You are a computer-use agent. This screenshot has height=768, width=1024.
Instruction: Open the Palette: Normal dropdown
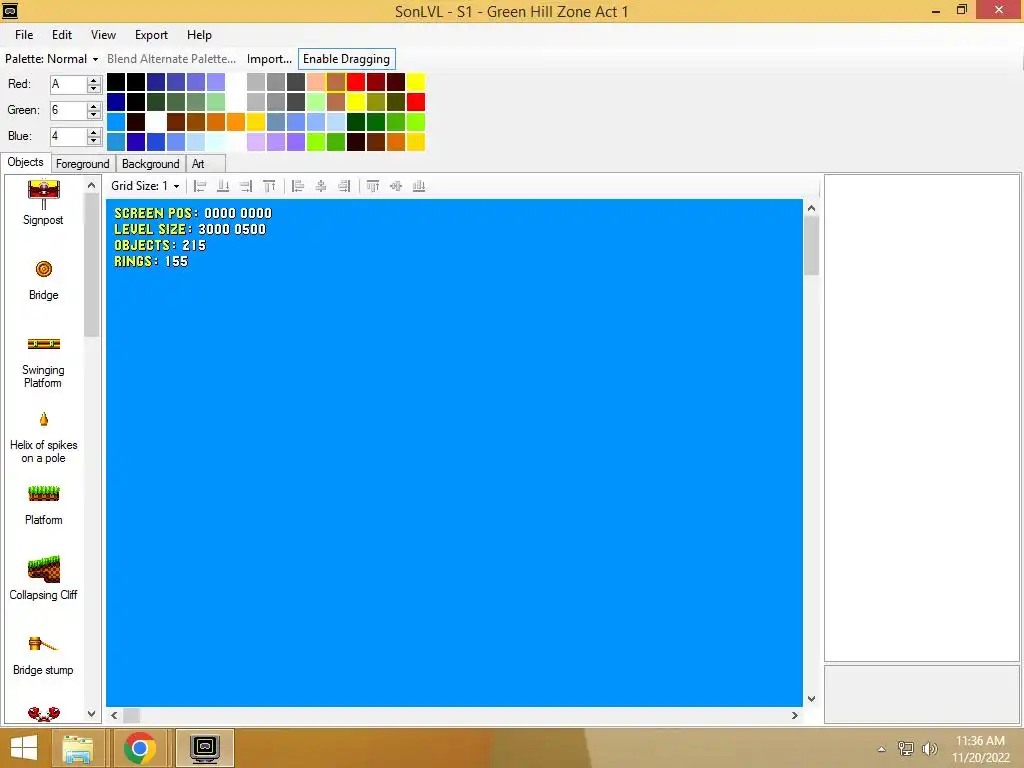pos(52,59)
